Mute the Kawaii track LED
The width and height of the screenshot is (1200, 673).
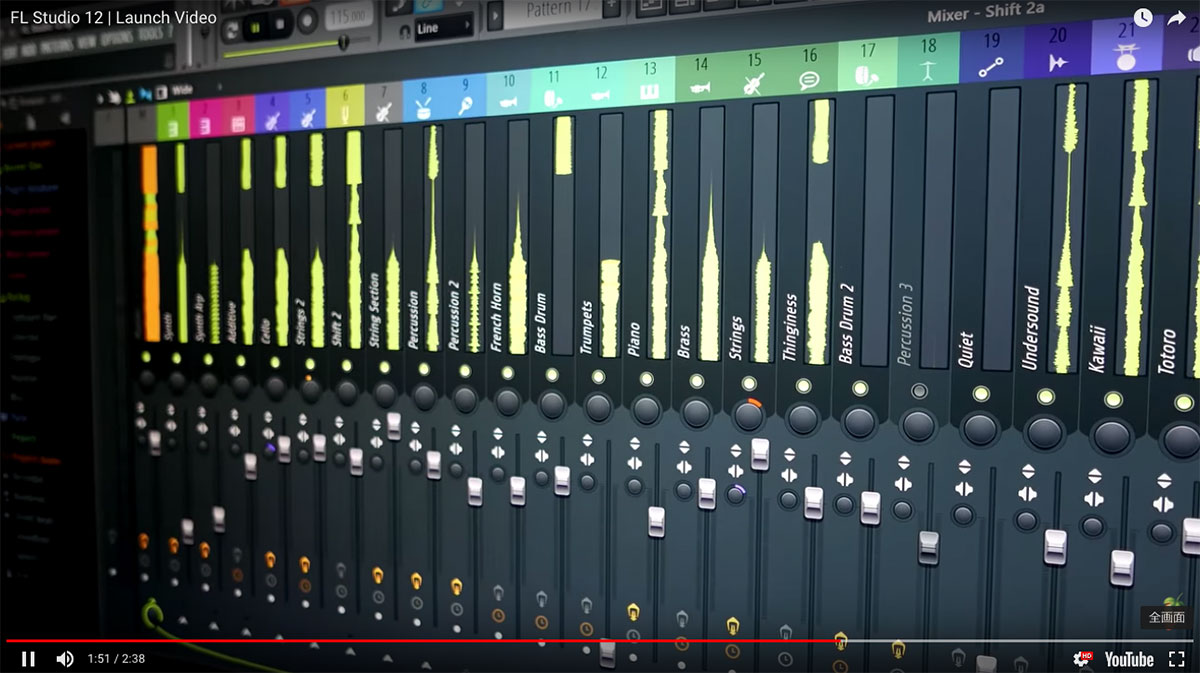[x=1112, y=400]
